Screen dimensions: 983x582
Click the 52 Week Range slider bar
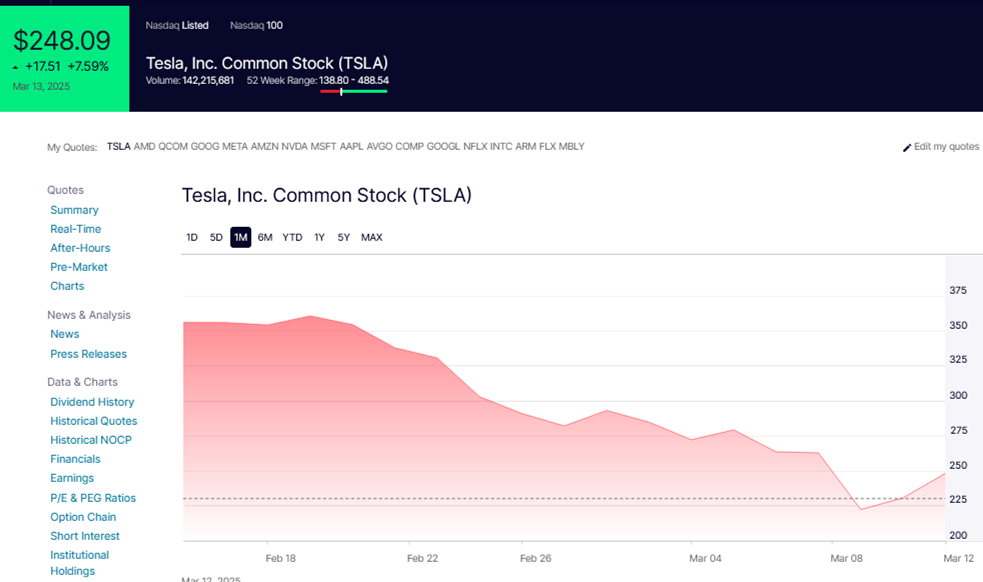pos(353,91)
